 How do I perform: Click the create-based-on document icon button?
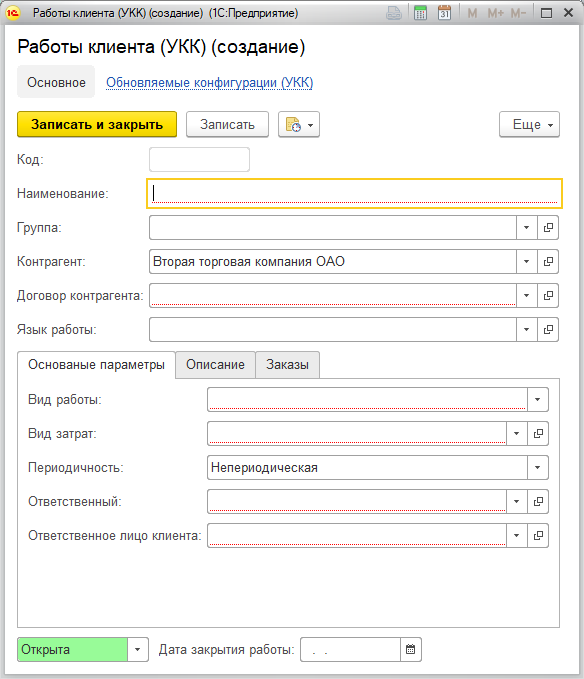[299, 125]
